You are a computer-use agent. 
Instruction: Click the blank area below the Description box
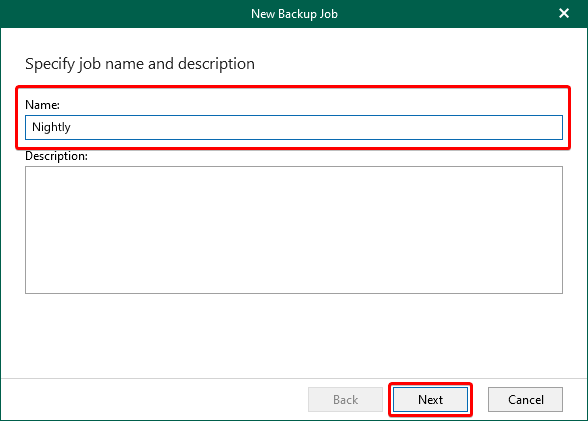tap(294, 336)
